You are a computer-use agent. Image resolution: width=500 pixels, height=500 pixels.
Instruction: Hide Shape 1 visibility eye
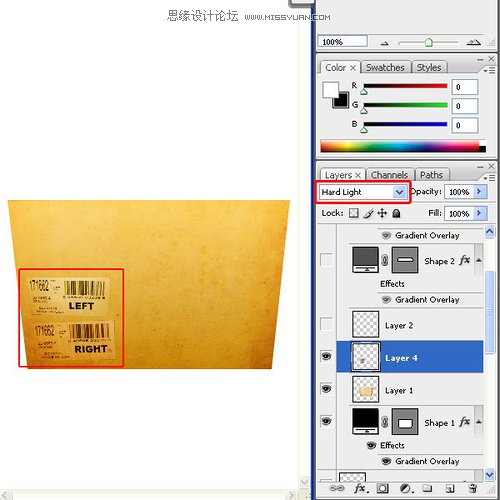[326, 421]
